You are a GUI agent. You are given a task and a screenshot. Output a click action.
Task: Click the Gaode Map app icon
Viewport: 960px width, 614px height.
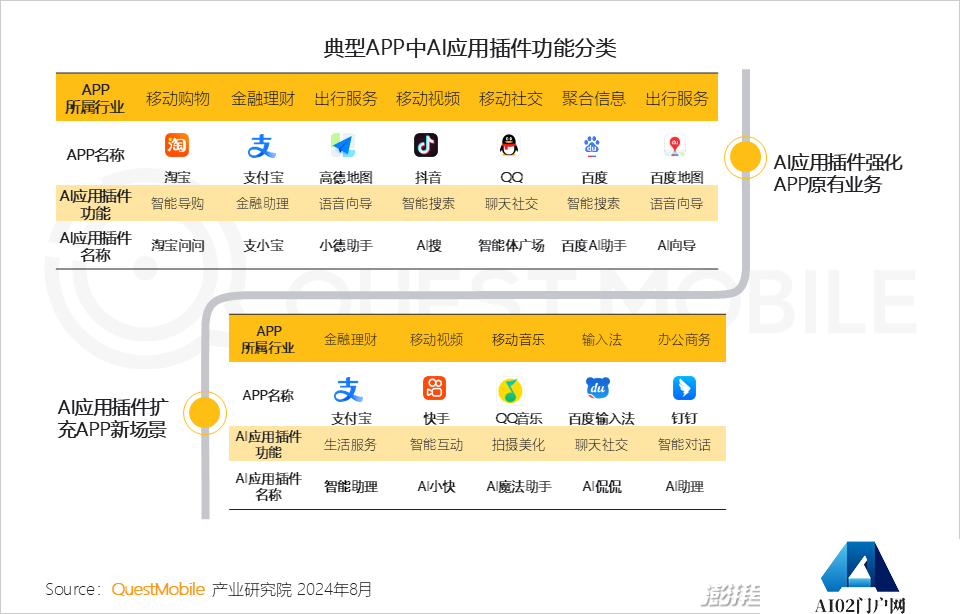coord(342,145)
